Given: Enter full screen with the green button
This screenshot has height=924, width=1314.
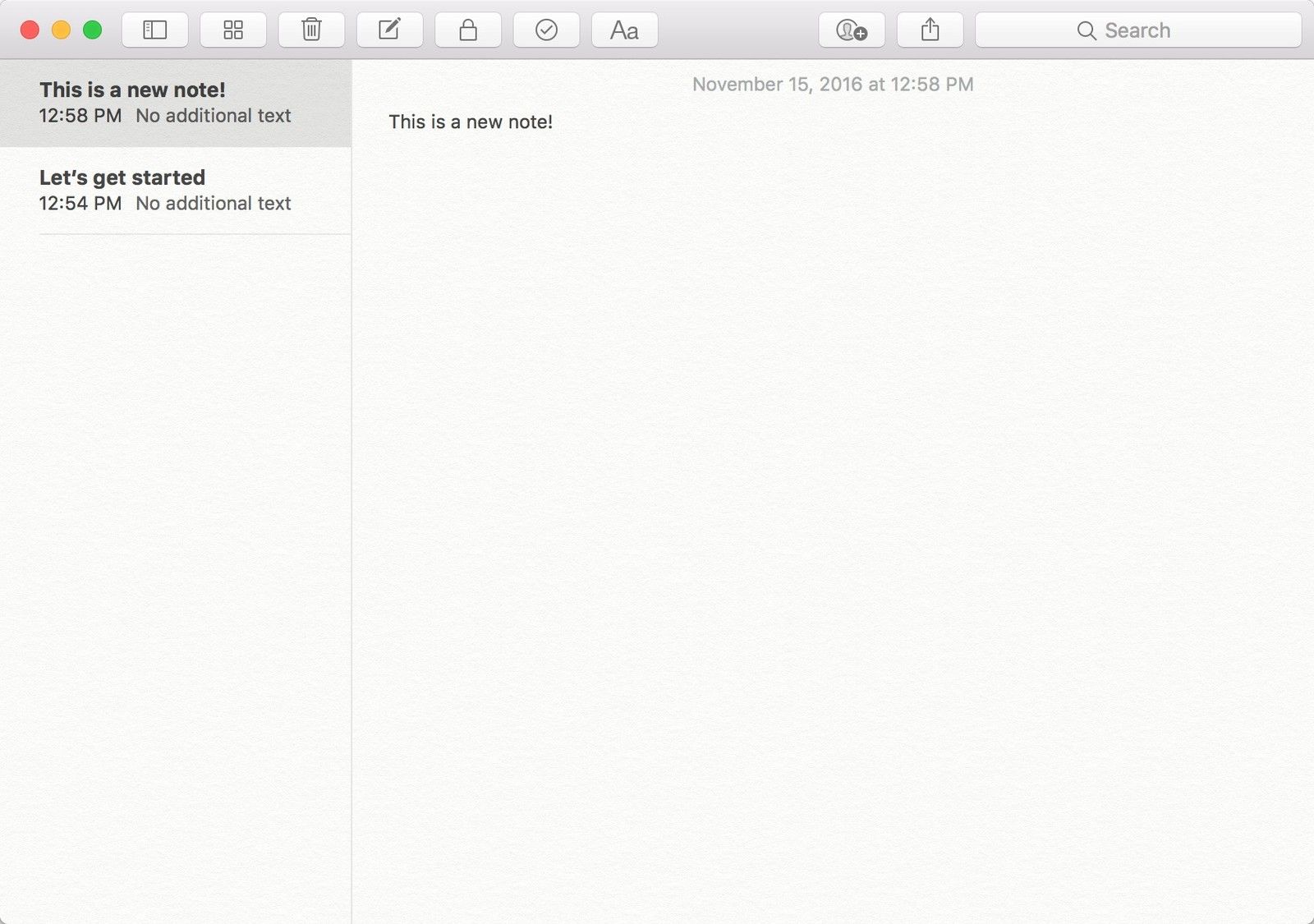Looking at the screenshot, I should coord(92,30).
